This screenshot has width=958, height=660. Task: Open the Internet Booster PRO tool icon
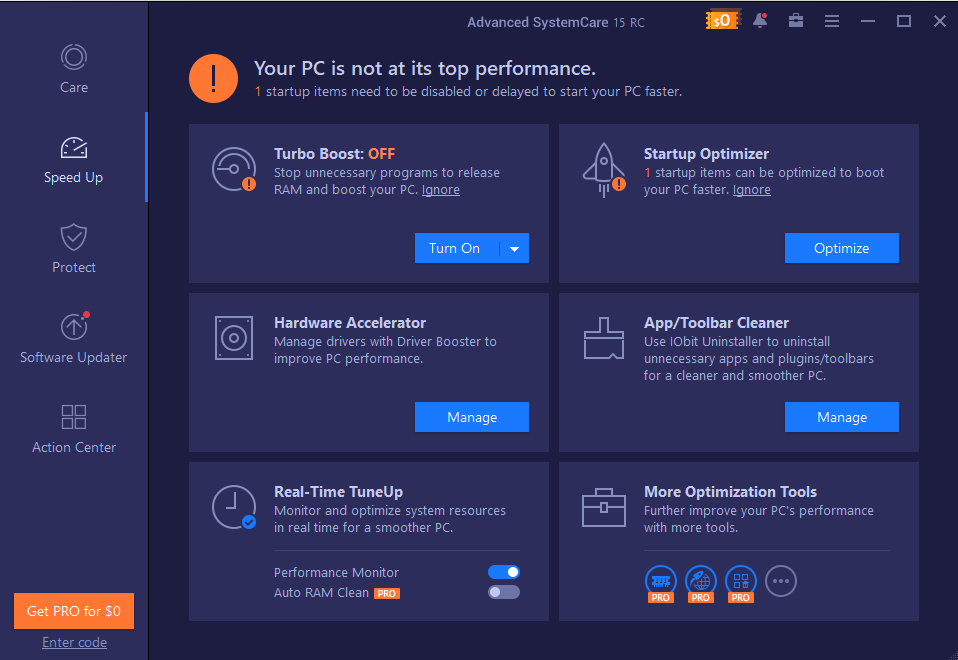point(701,584)
